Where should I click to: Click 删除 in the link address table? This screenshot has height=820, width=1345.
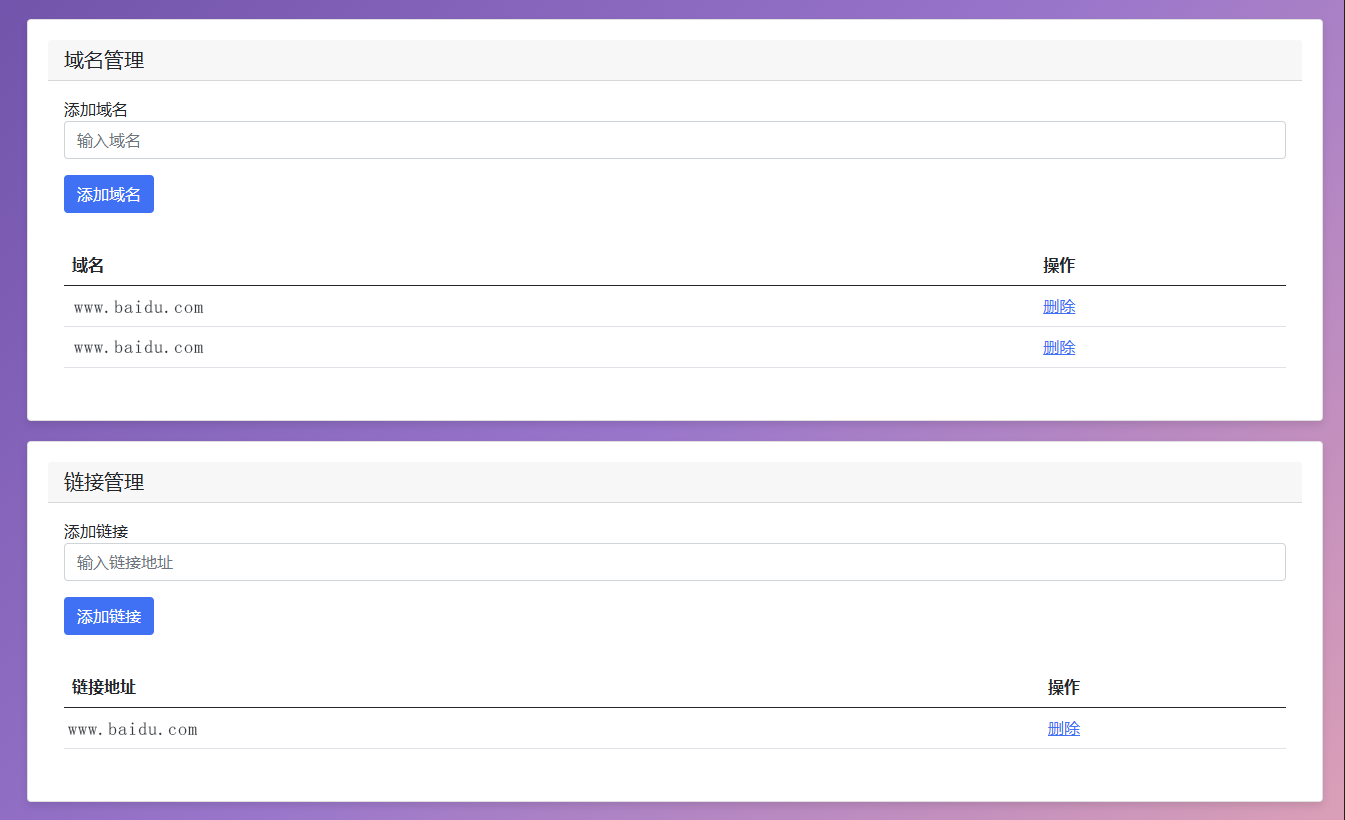(1064, 729)
